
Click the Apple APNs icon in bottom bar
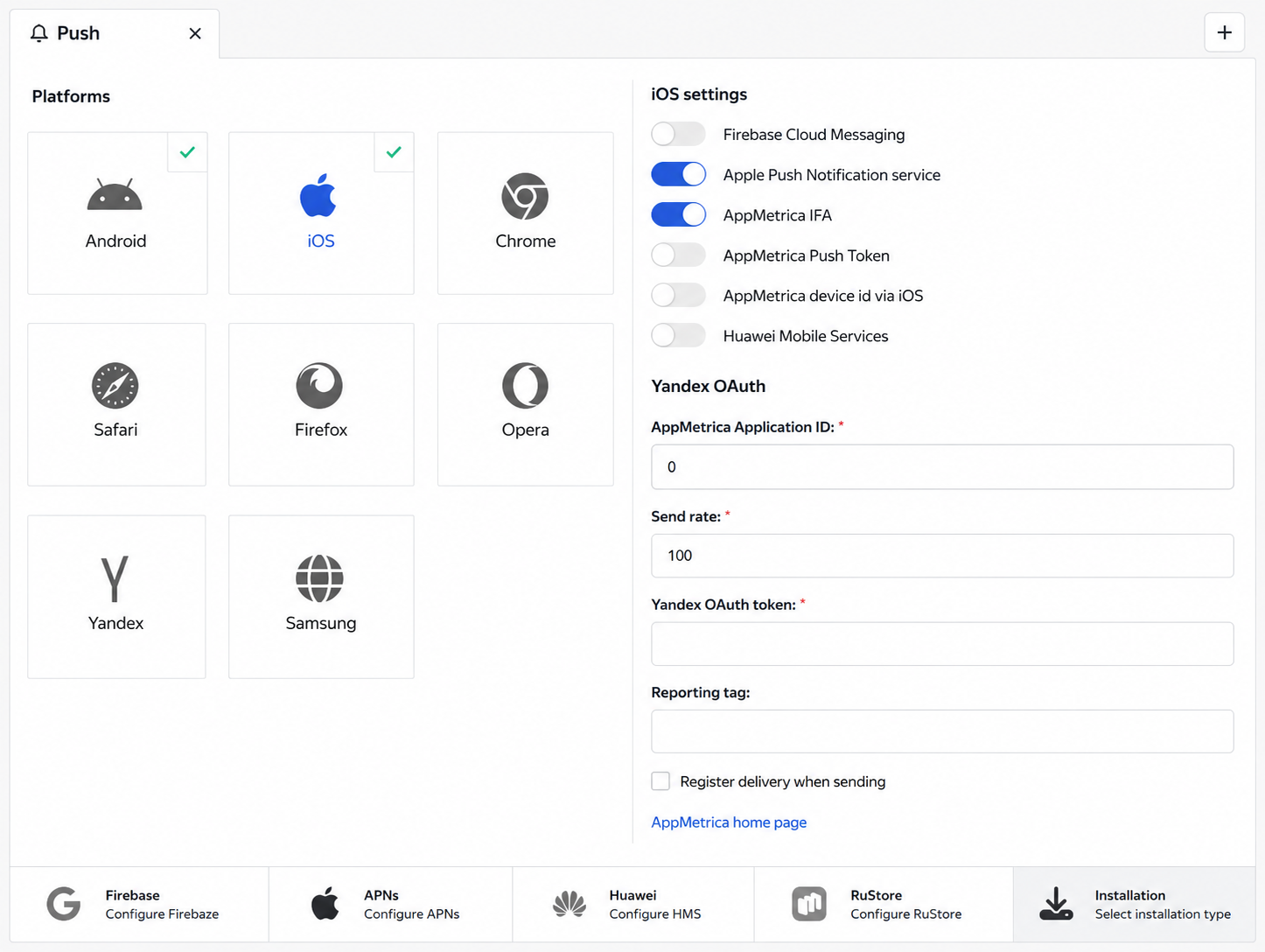point(325,904)
